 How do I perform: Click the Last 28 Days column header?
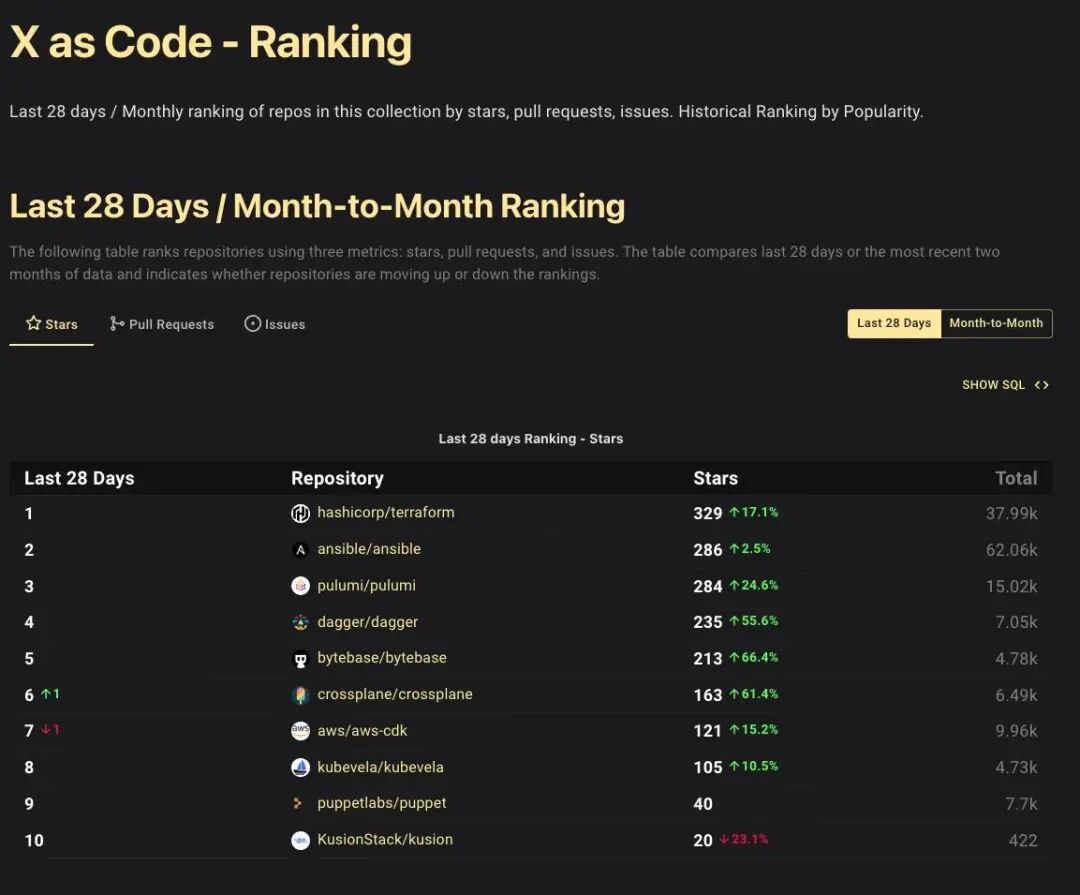pos(79,478)
